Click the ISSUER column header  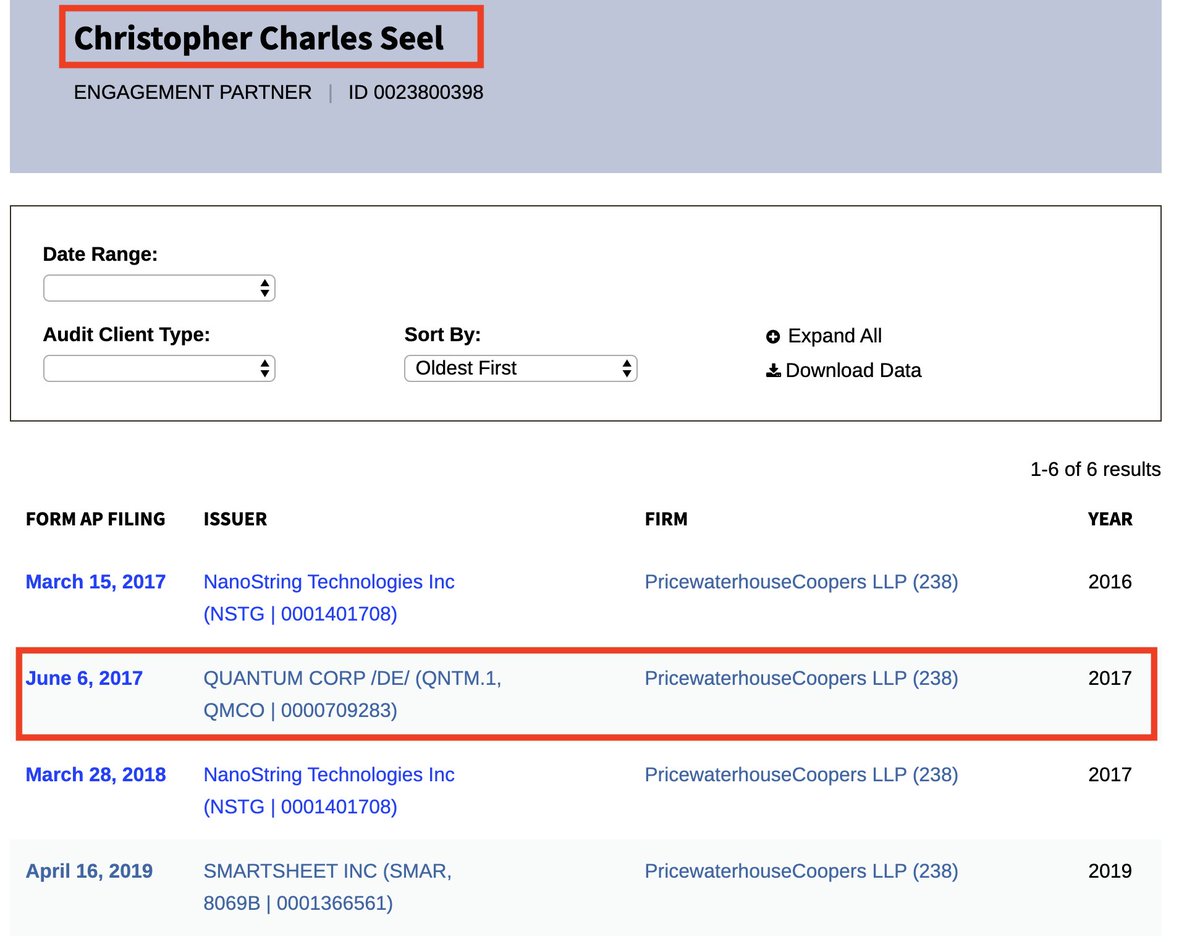coord(235,519)
